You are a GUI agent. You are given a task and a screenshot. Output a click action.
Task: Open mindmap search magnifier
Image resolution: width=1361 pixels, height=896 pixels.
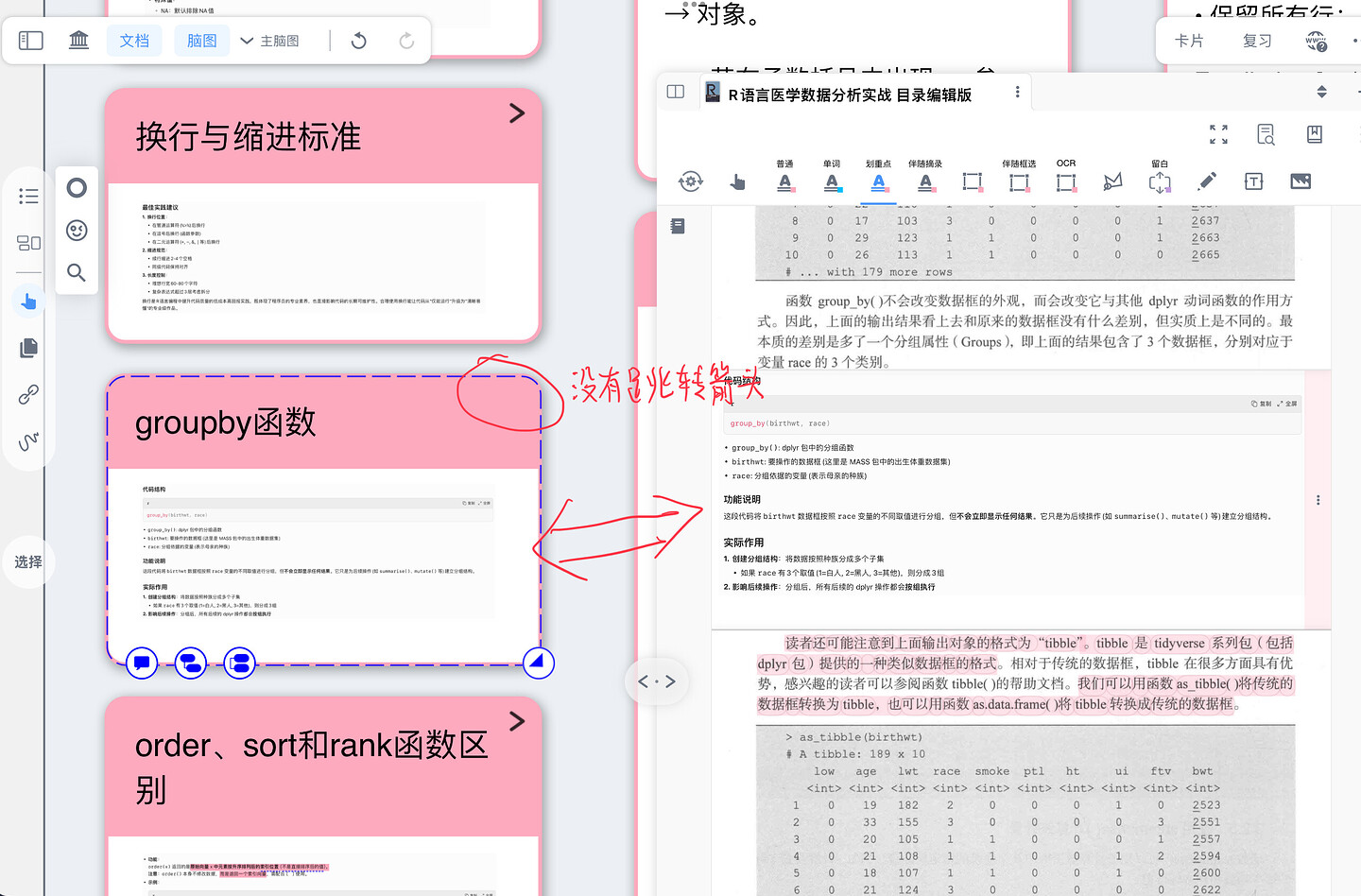[x=77, y=273]
